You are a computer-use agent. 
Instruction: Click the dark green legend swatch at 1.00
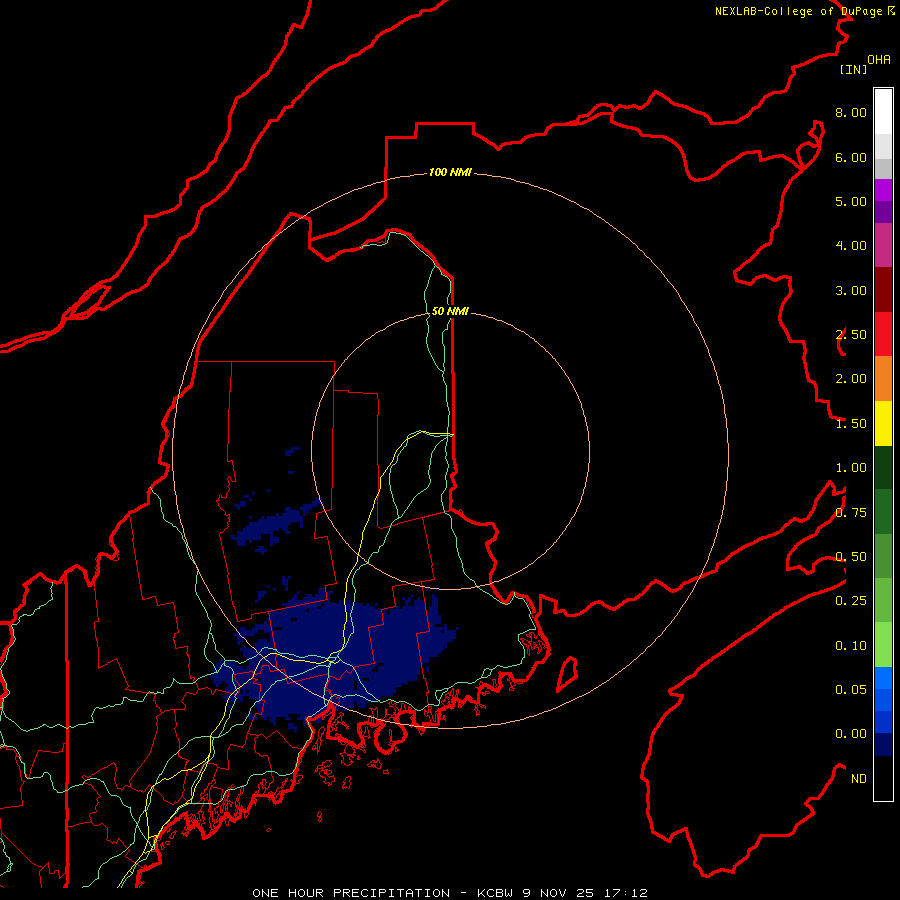click(883, 467)
